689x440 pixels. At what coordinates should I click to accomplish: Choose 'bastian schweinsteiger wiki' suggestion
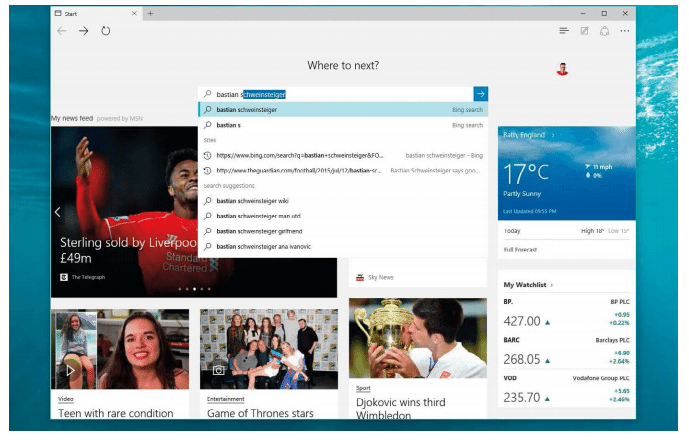pos(343,201)
